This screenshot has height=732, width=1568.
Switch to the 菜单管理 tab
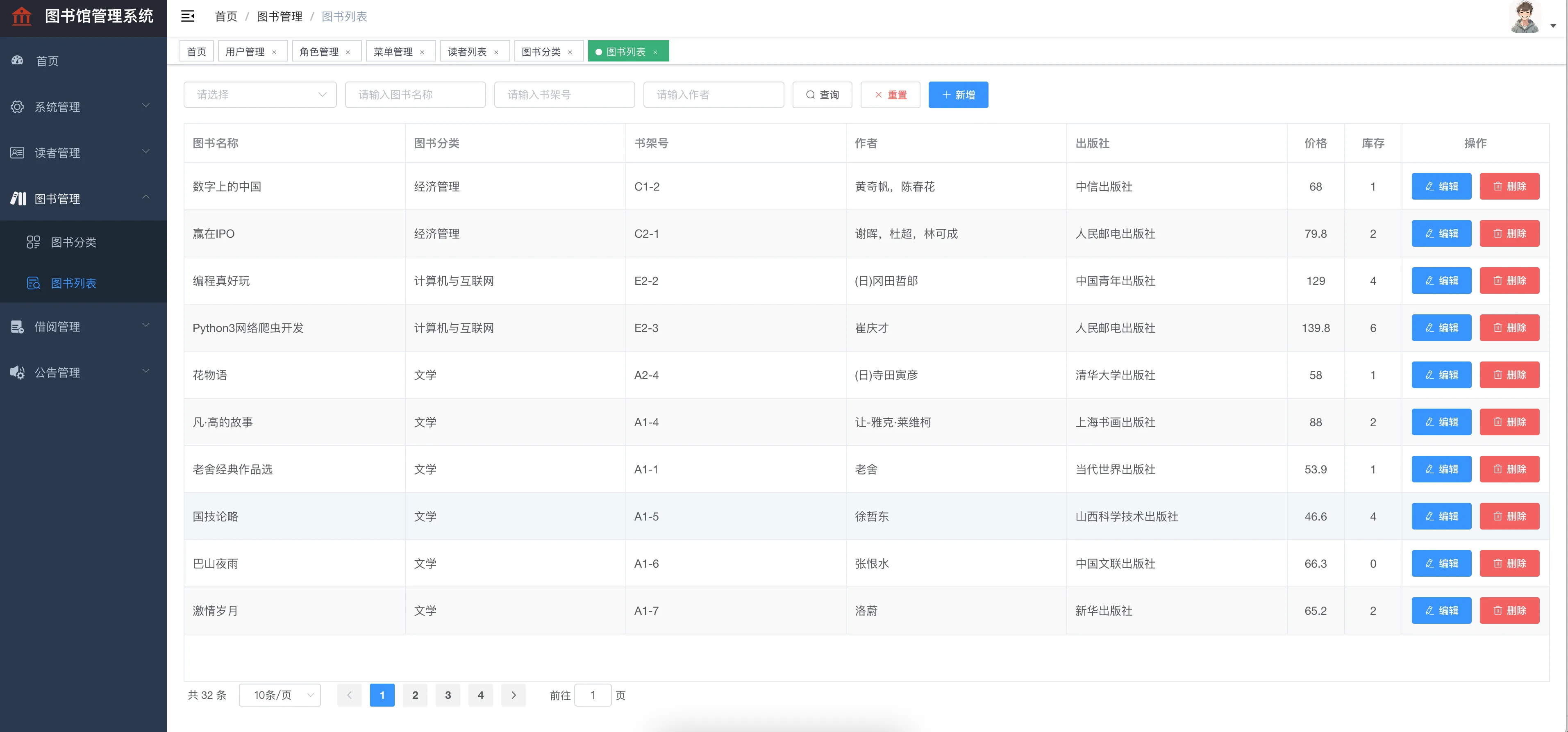point(393,52)
